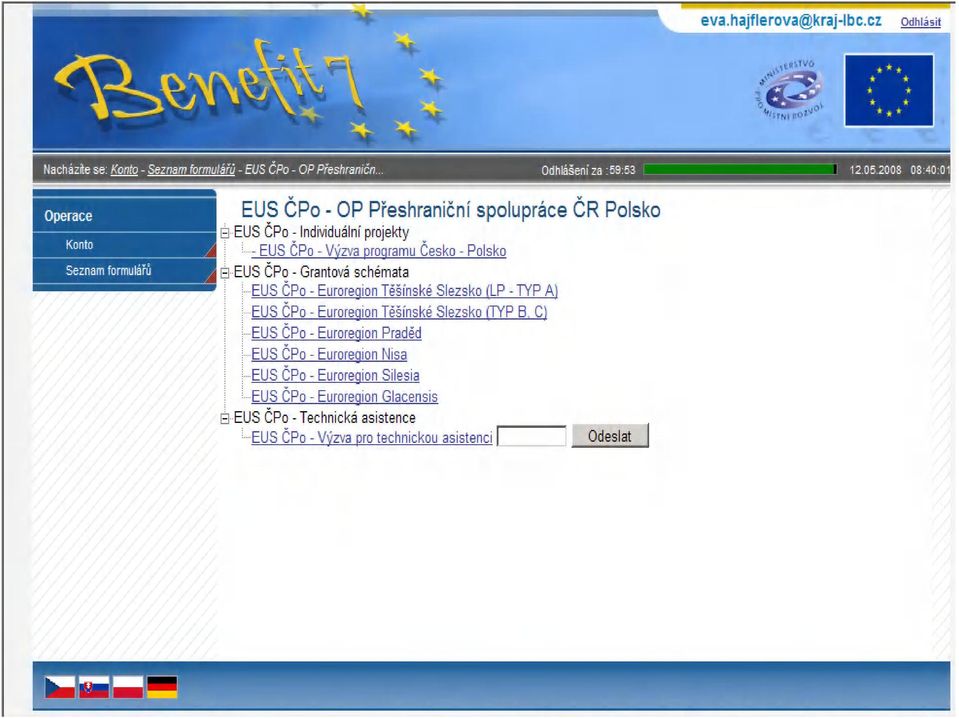Select the EUS ČPo - Grantová schémata label
The width and height of the screenshot is (959, 718).
321,272
